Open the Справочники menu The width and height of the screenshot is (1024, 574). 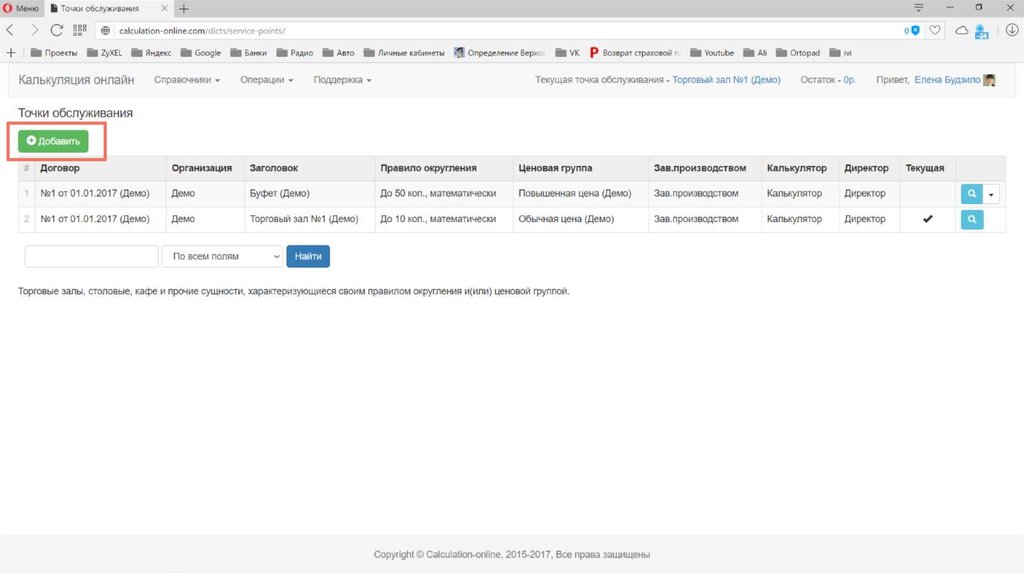pos(187,80)
